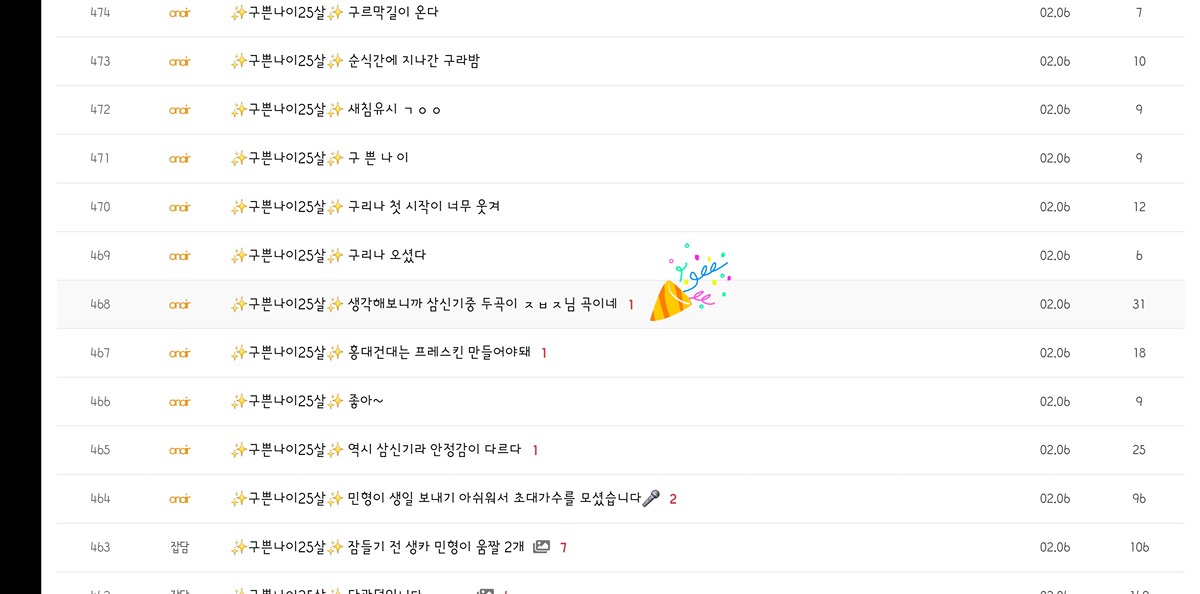
Task: Click the microphone emoji in post 464
Action: 651,498
